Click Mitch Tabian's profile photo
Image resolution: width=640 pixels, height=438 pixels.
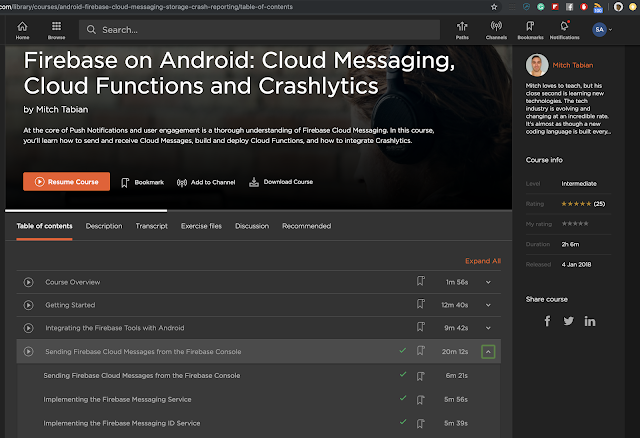coord(537,65)
